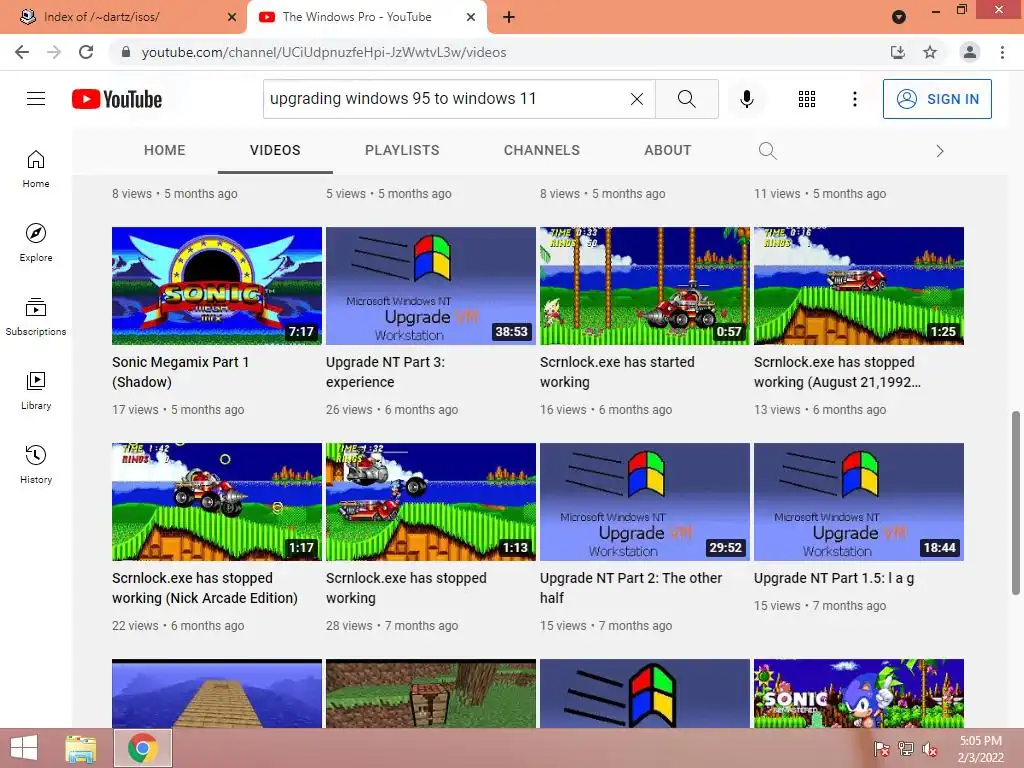Open File Explorer from taskbar

(x=81, y=748)
